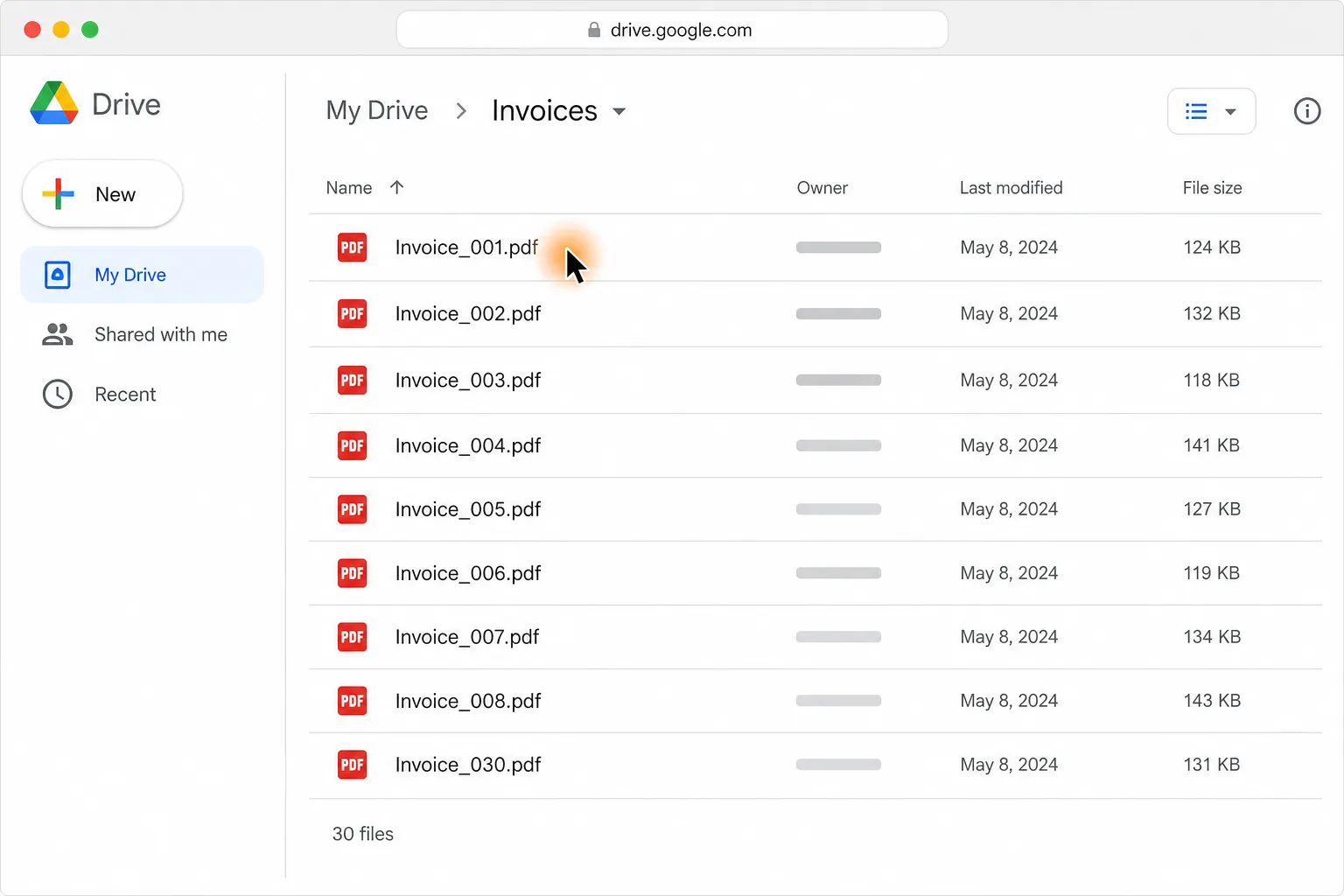Click the Owner column header
The height and width of the screenshot is (896, 1344).
coord(822,187)
